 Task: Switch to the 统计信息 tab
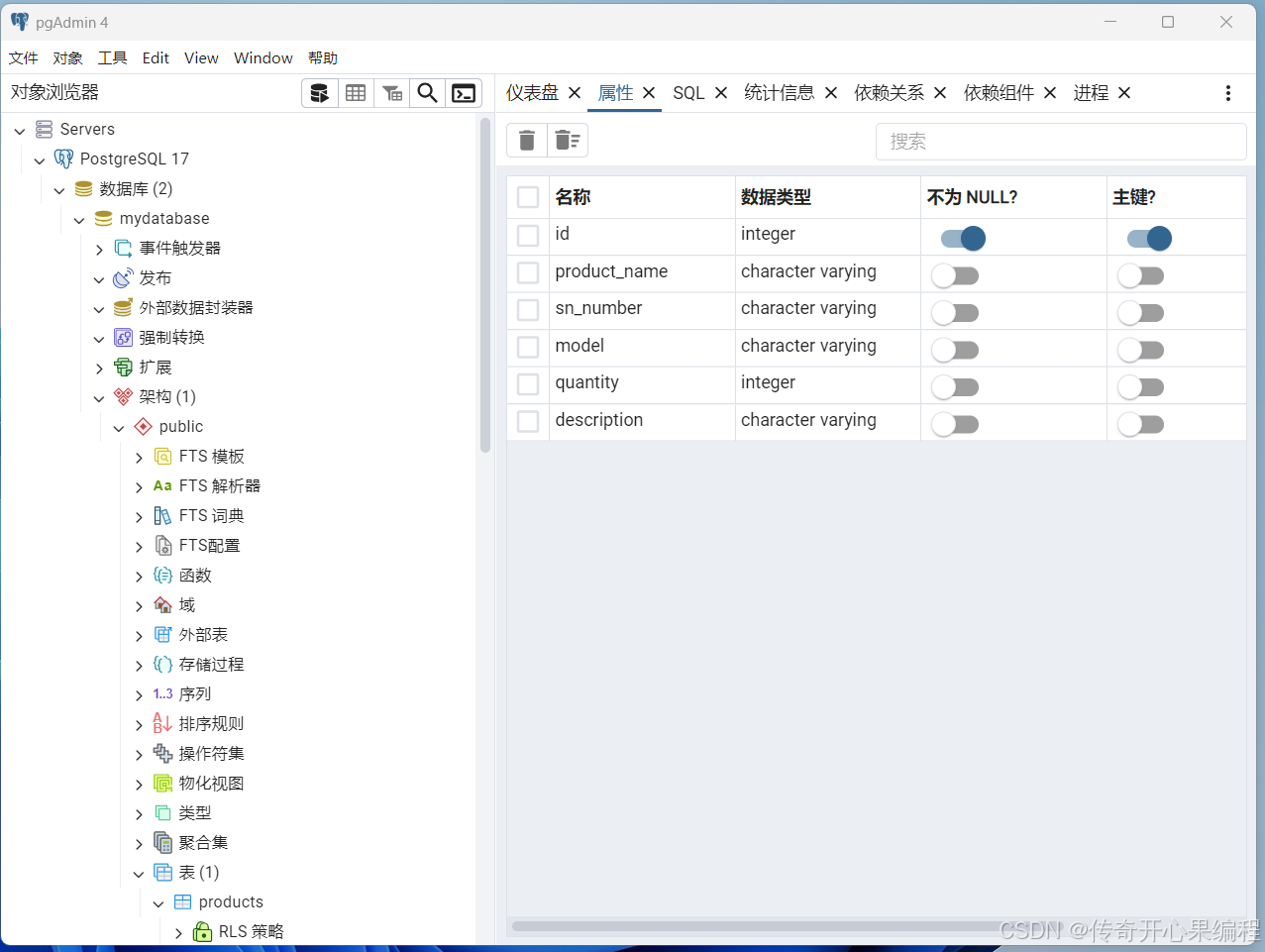pyautogui.click(x=780, y=92)
